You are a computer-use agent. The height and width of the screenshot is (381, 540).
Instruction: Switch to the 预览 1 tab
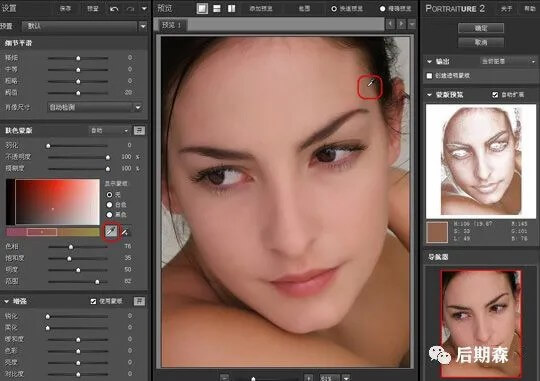pyautogui.click(x=172, y=25)
